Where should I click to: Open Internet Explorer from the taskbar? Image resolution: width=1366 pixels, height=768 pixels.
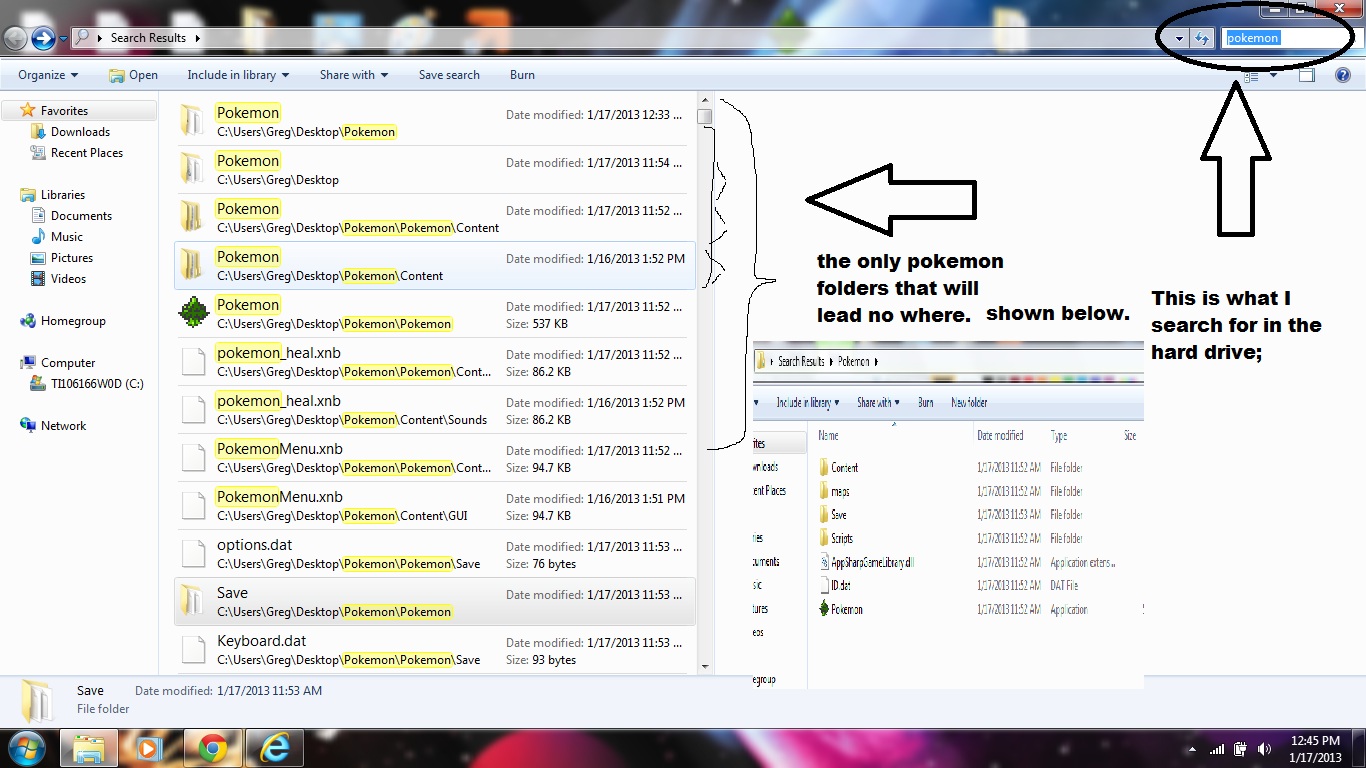[273, 748]
